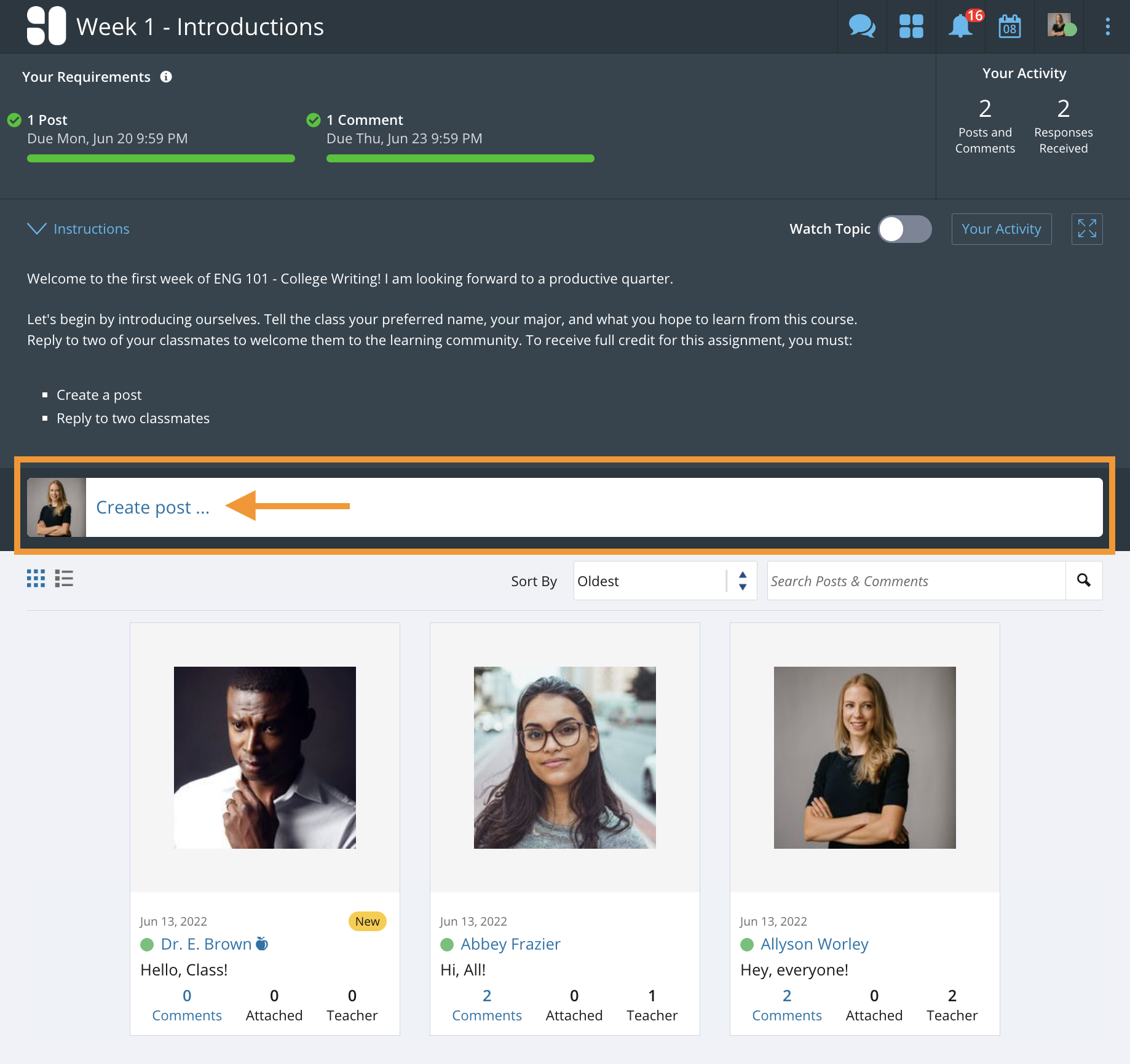The width and height of the screenshot is (1130, 1064).
Task: Open the calendar icon in header
Action: 1009,27
